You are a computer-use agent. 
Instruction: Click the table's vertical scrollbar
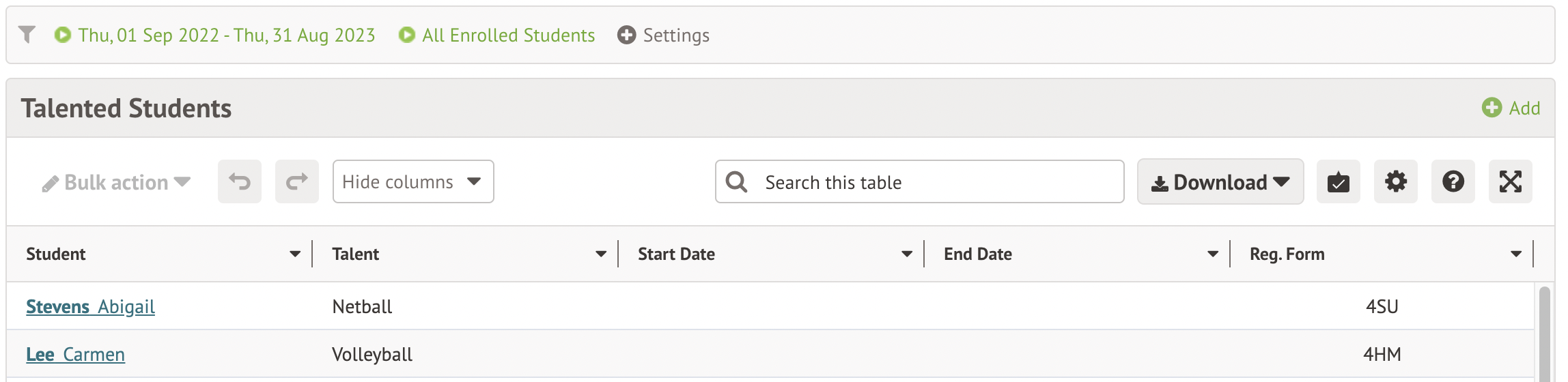point(1544,334)
